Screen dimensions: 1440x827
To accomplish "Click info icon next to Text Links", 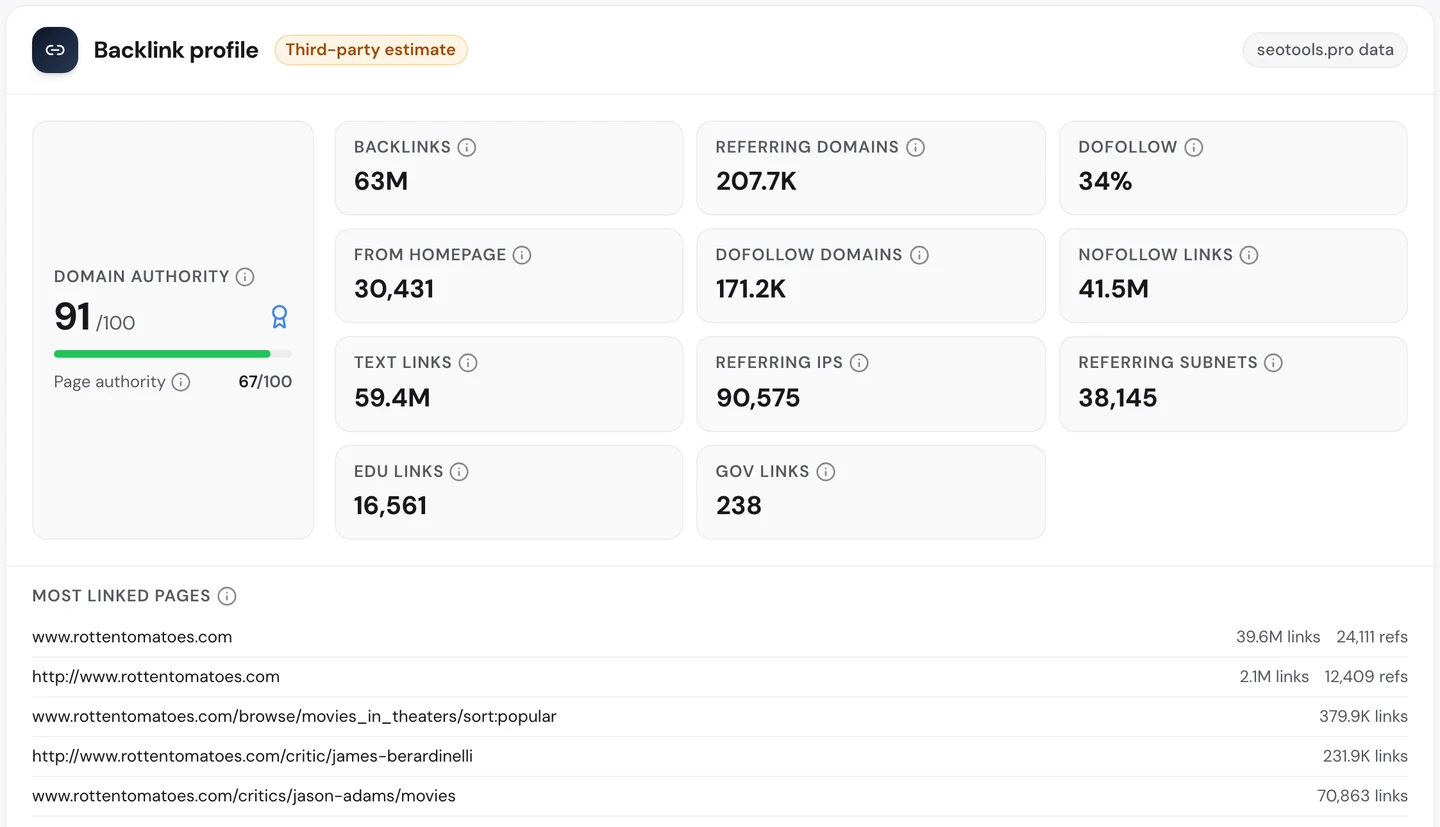I will tap(468, 363).
